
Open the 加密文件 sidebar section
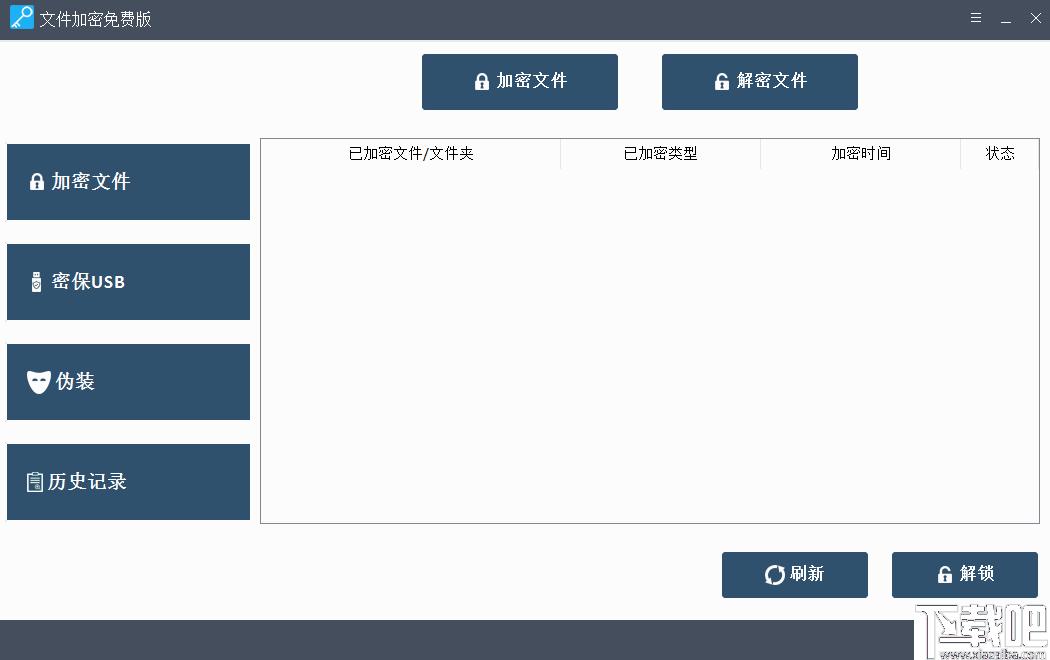point(129,181)
